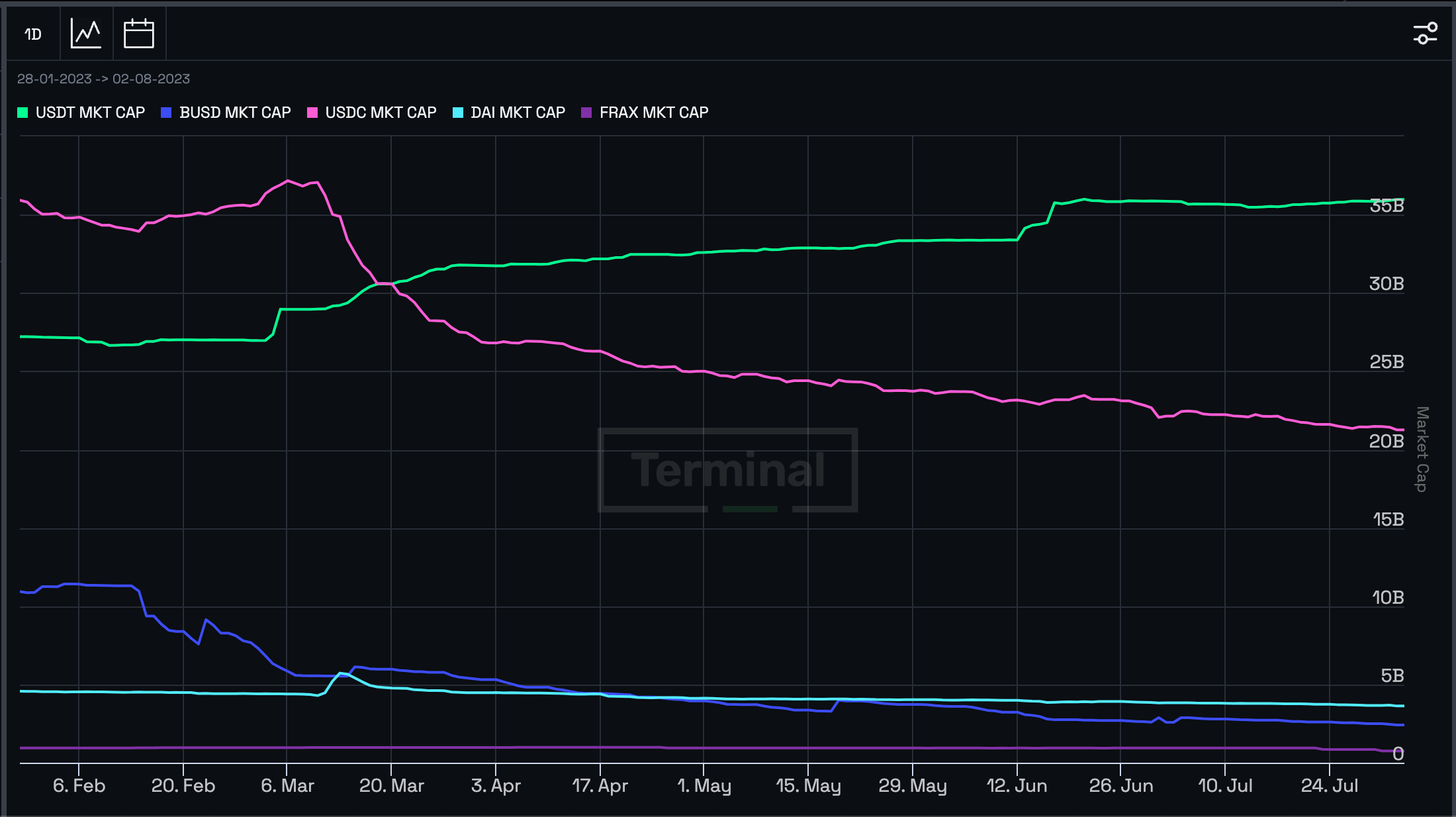Click the 15. May x-axis label
This screenshot has height=817, width=1456.
[808, 786]
